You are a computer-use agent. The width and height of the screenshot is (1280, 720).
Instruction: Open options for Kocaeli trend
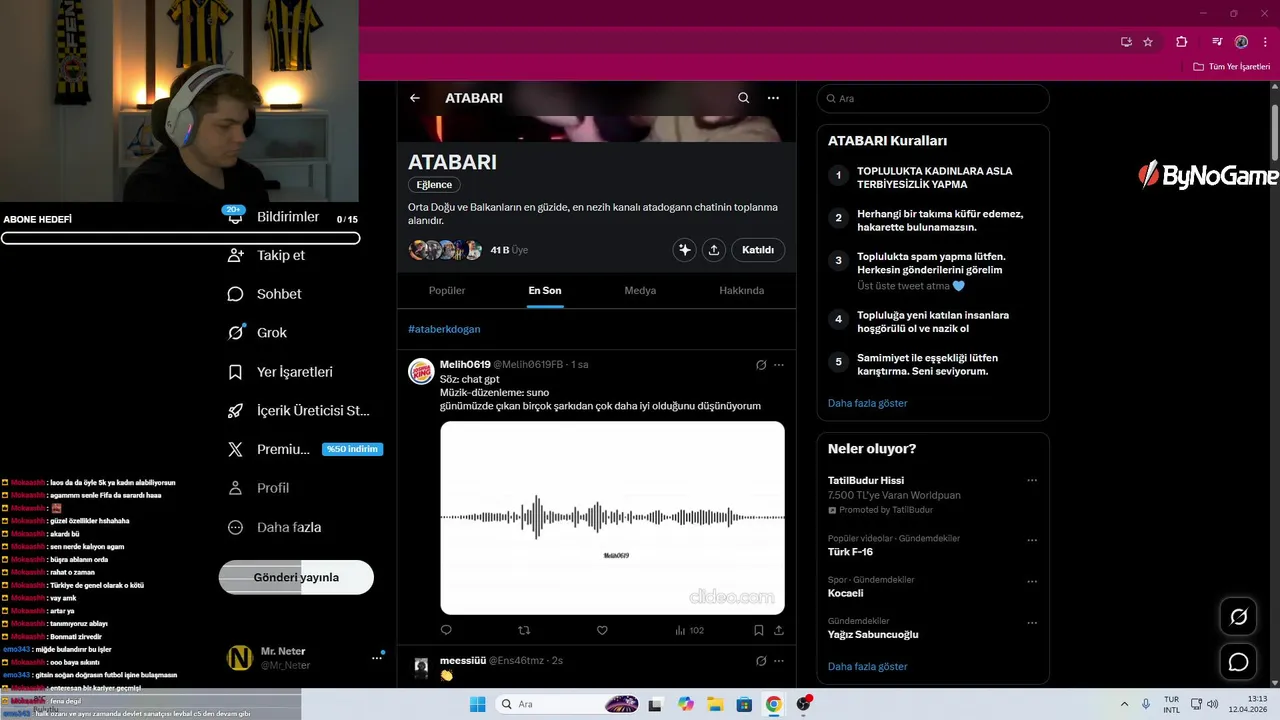[x=1032, y=580]
